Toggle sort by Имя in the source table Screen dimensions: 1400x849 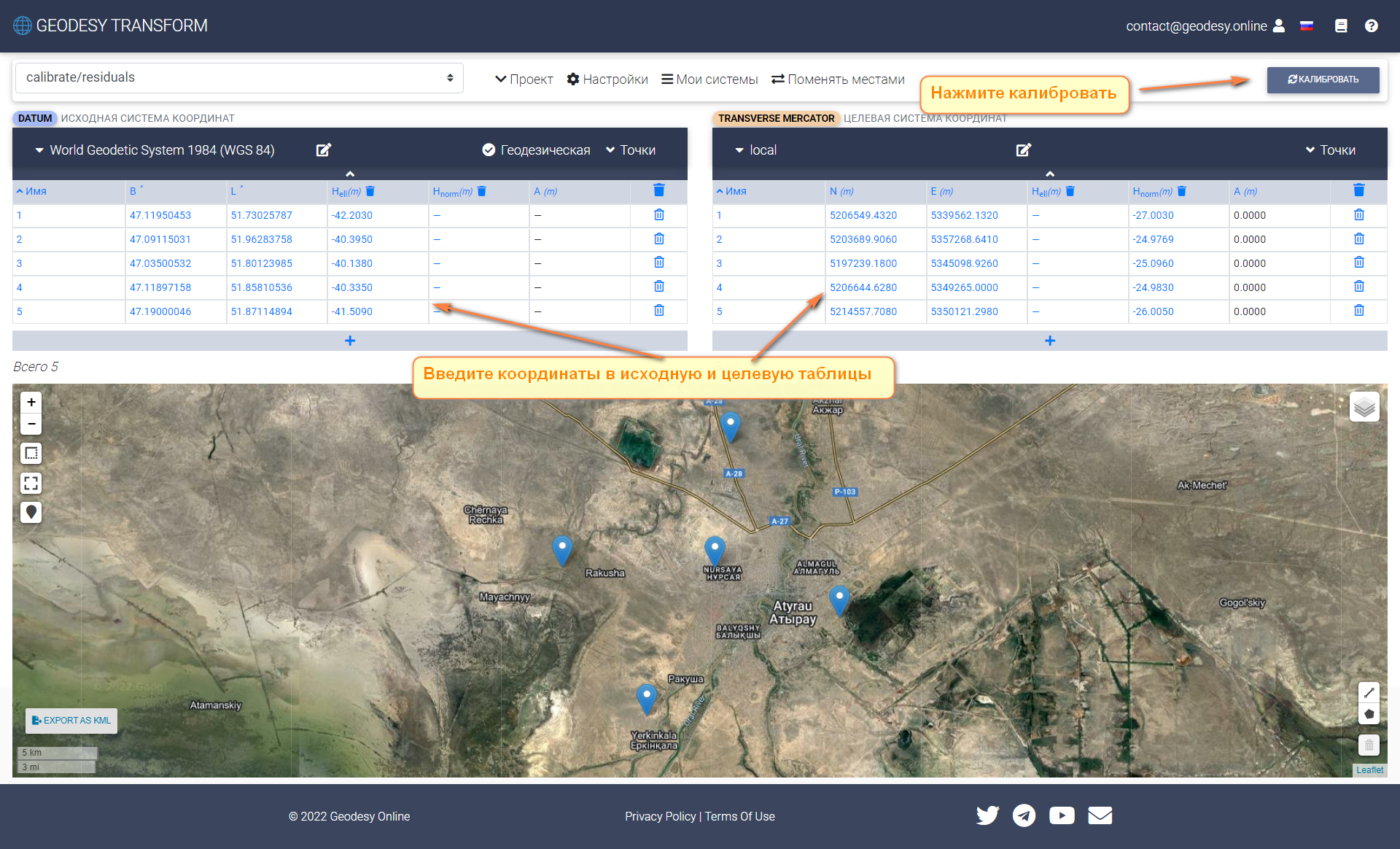point(32,191)
